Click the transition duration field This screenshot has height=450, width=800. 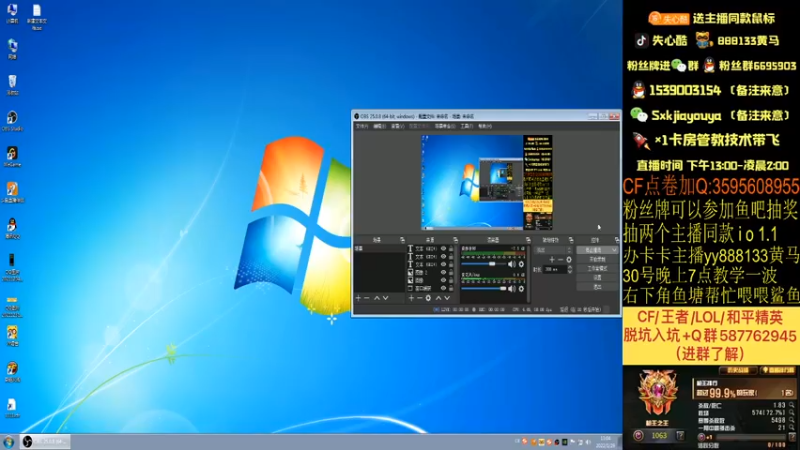pyautogui.click(x=555, y=269)
